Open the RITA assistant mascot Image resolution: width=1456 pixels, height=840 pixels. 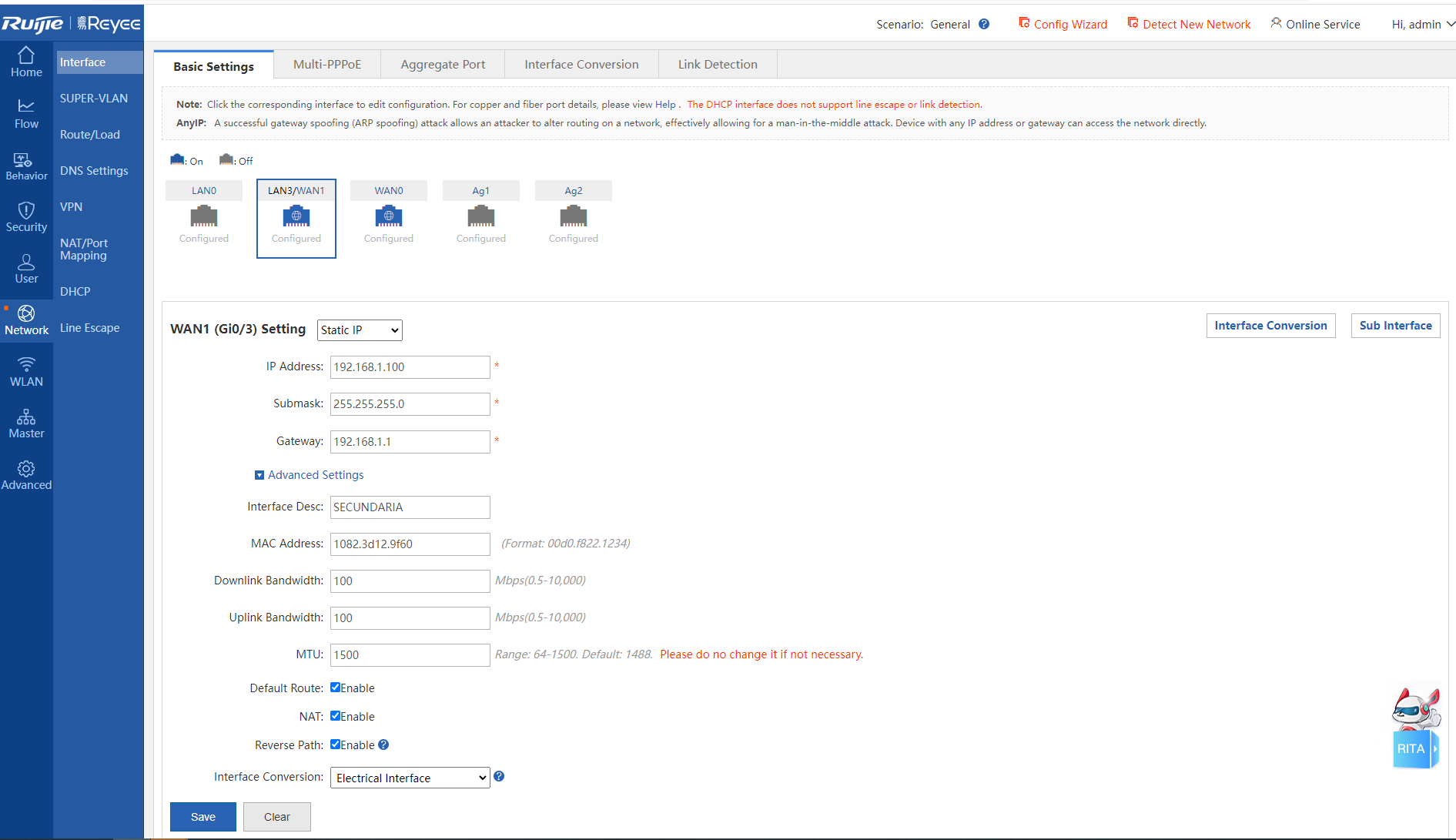pyautogui.click(x=1415, y=724)
